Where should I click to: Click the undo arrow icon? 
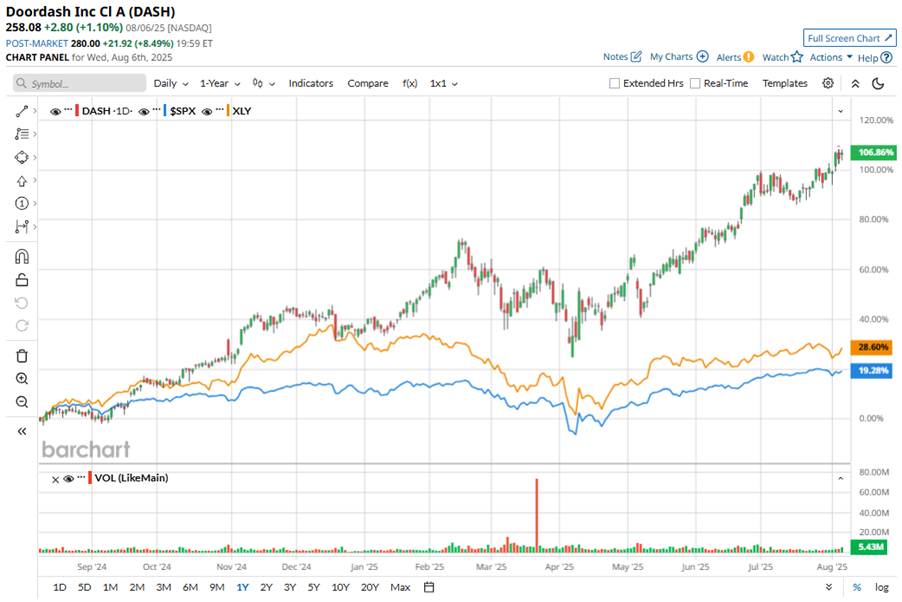point(22,303)
